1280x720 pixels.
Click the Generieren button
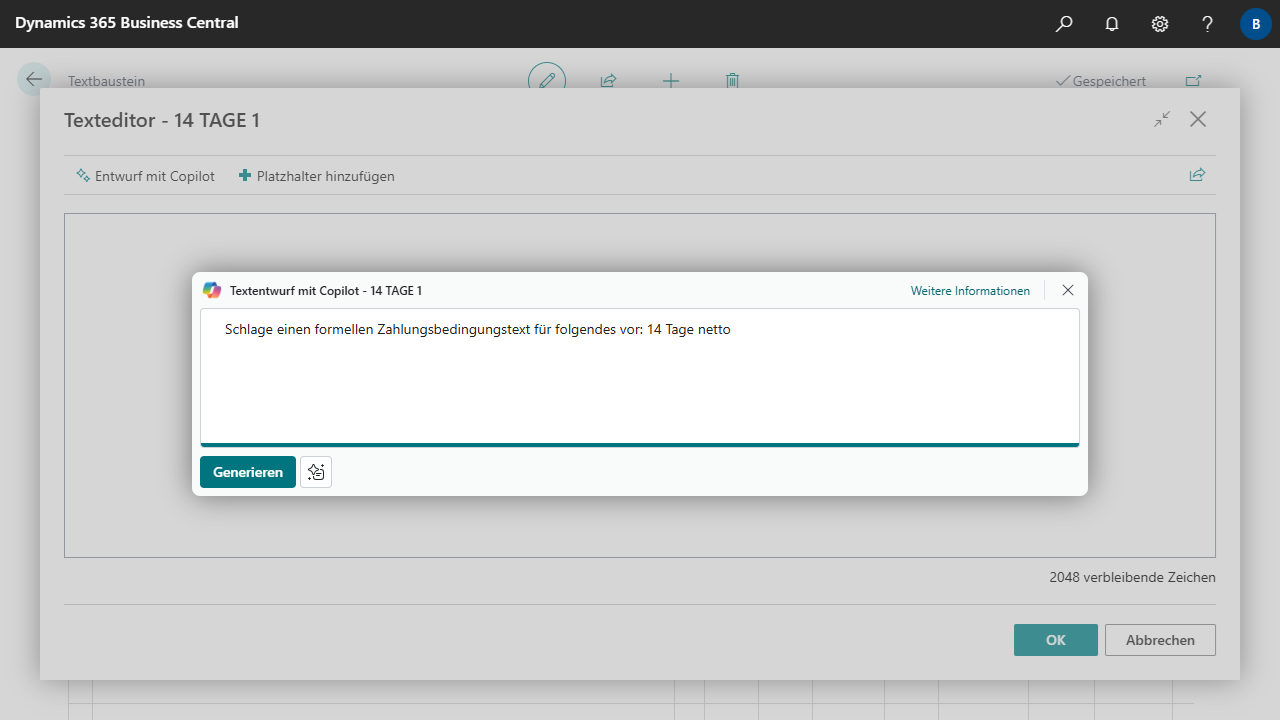pyautogui.click(x=248, y=472)
